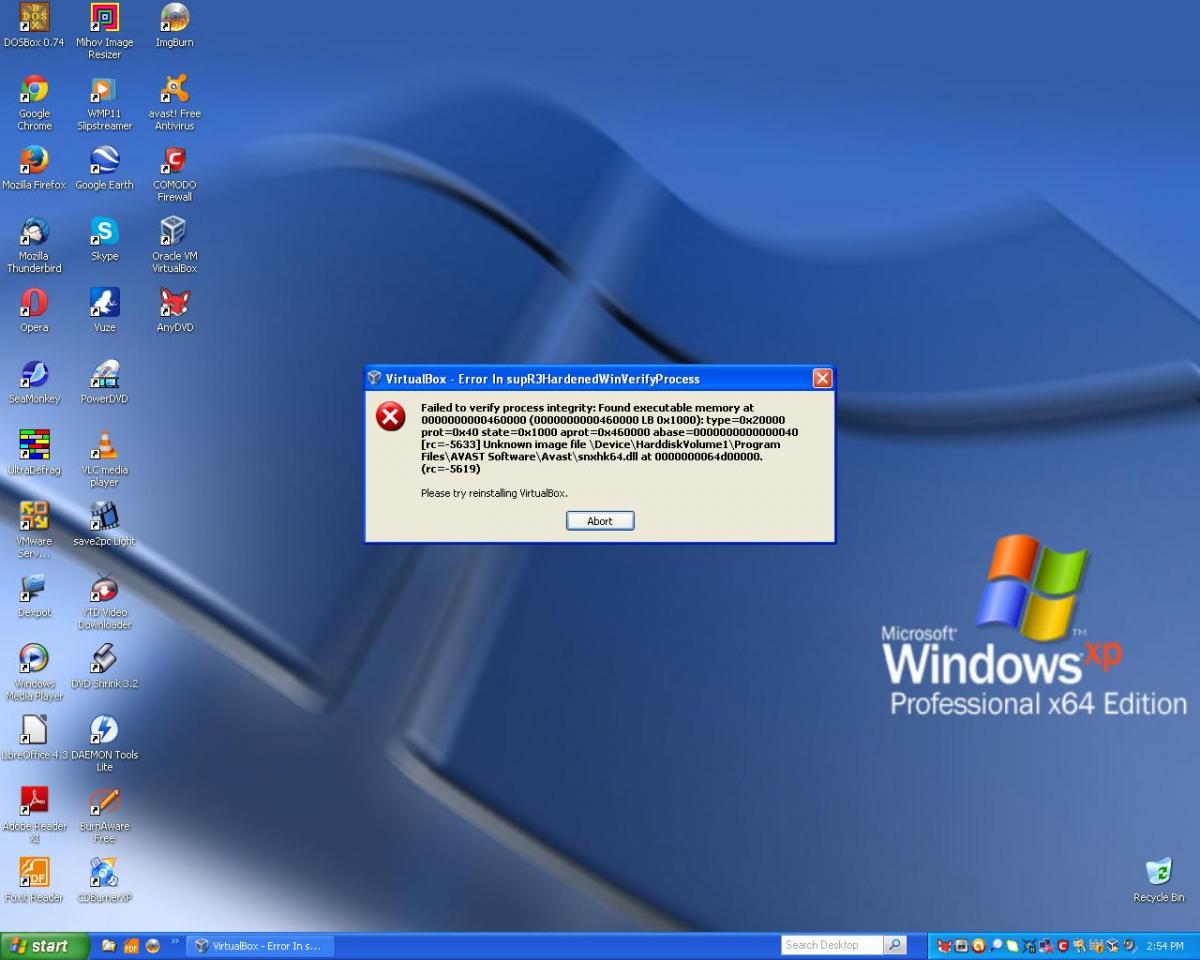
Task: Select the Opera browser icon
Action: tap(34, 310)
